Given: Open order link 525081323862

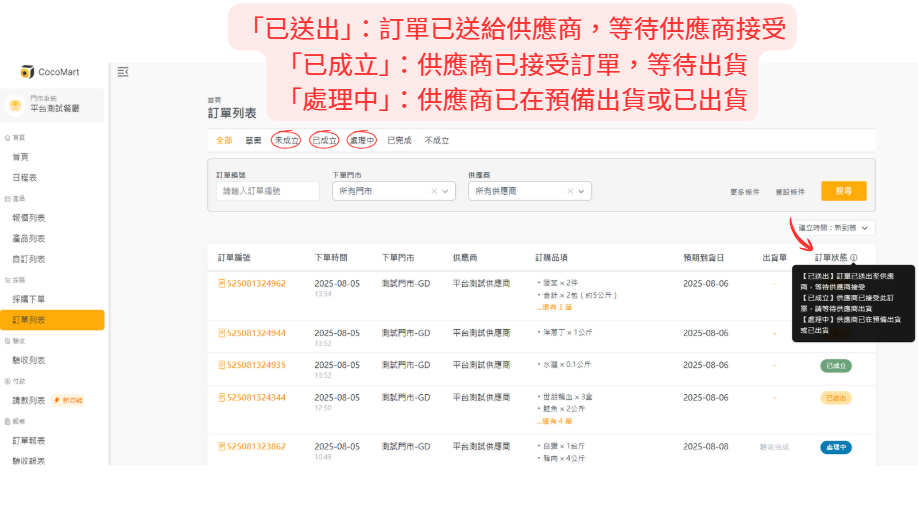Looking at the screenshot, I should pos(256,447).
